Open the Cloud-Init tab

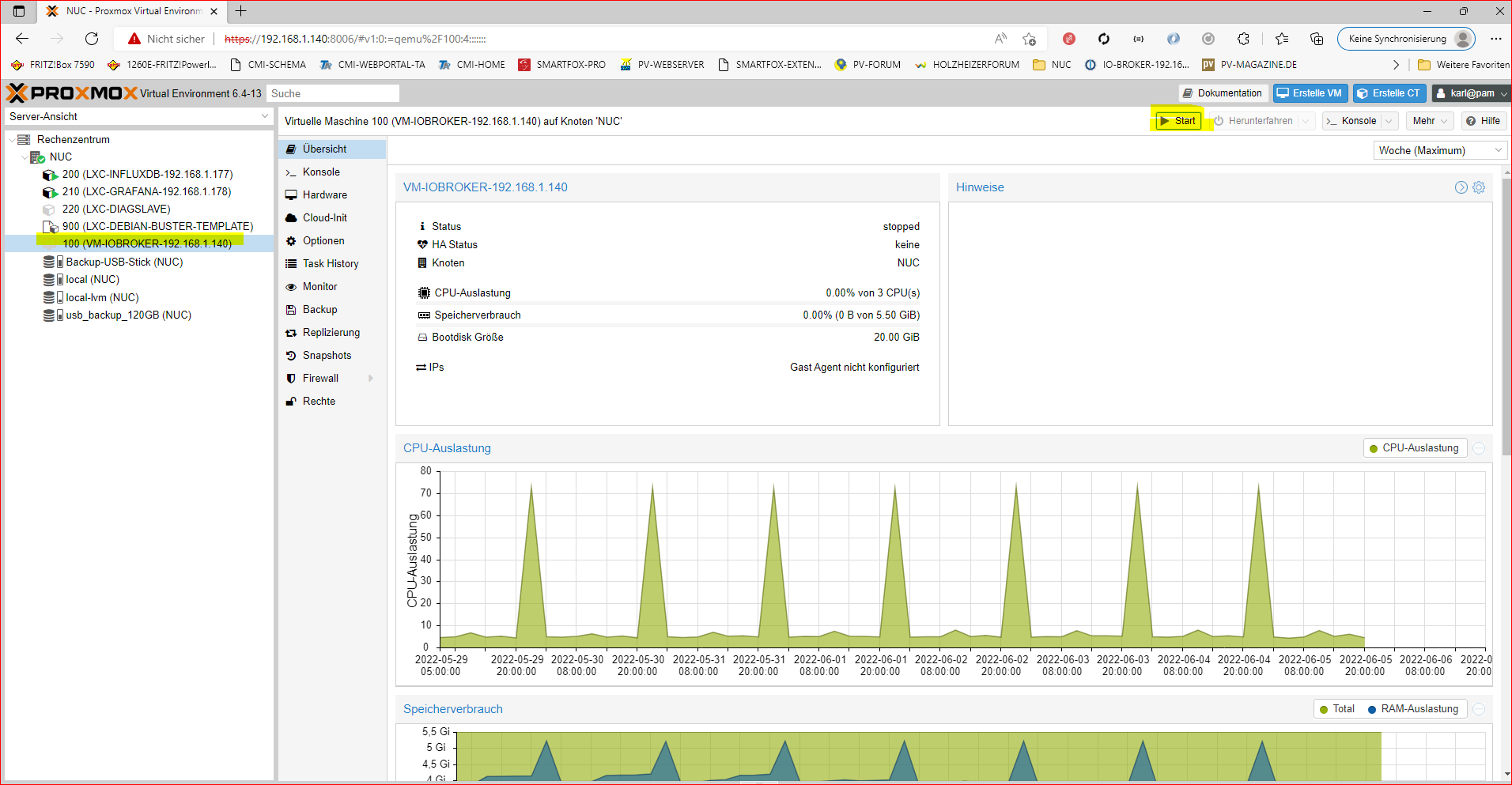point(332,217)
